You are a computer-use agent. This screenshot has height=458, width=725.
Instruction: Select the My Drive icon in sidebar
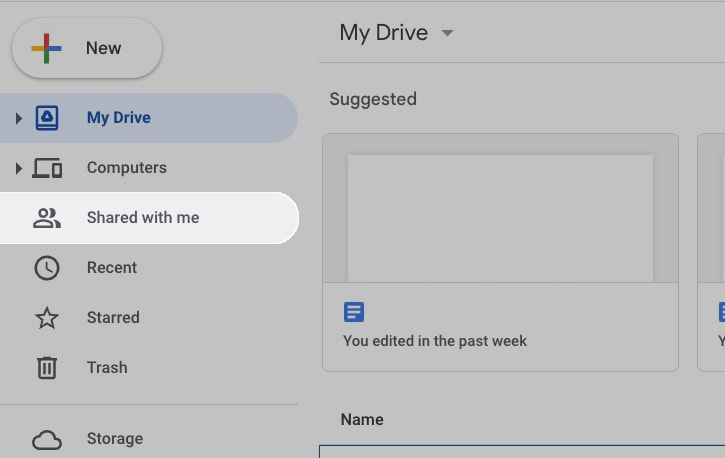[x=47, y=118]
